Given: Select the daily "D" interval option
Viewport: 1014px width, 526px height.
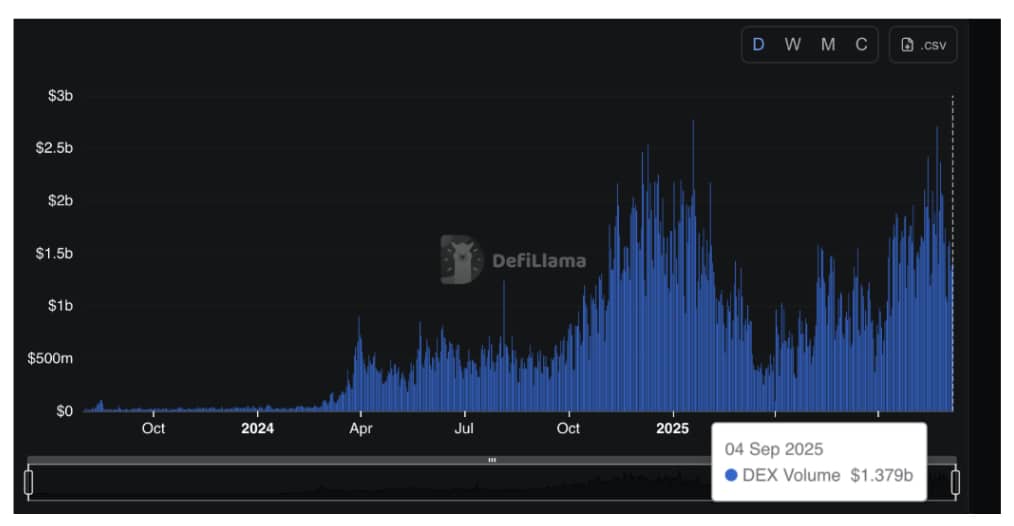Looking at the screenshot, I should tap(758, 45).
